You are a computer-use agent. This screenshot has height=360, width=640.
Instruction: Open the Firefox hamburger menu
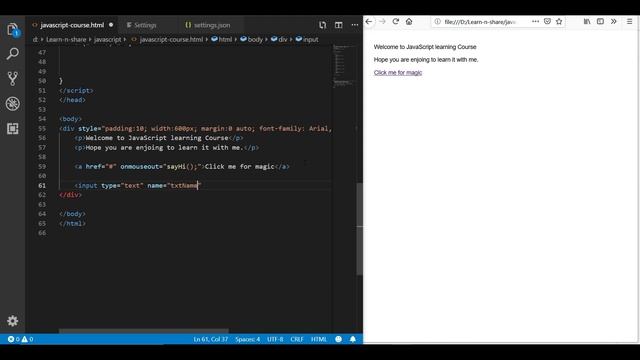pyautogui.click(x=629, y=22)
